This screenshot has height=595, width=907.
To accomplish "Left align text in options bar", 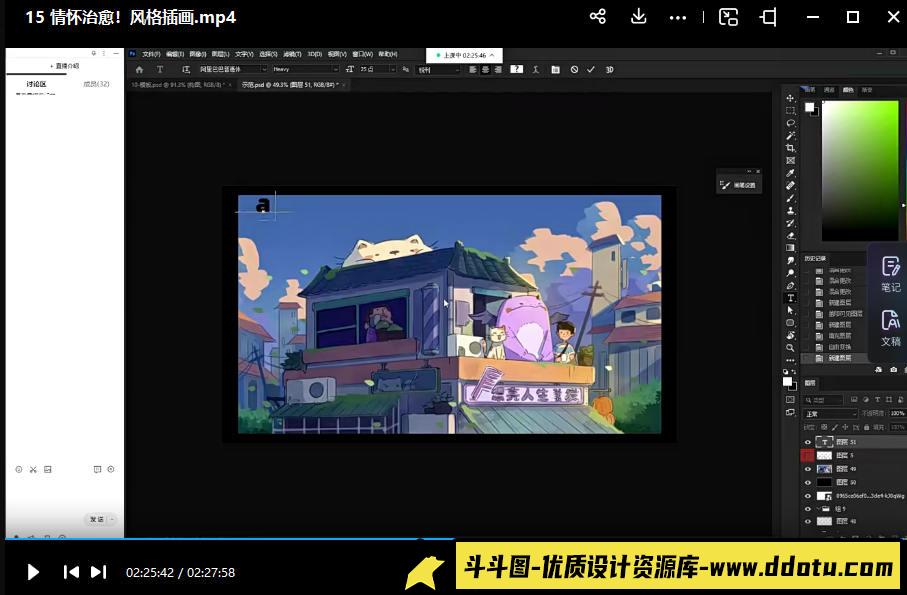I will (473, 69).
